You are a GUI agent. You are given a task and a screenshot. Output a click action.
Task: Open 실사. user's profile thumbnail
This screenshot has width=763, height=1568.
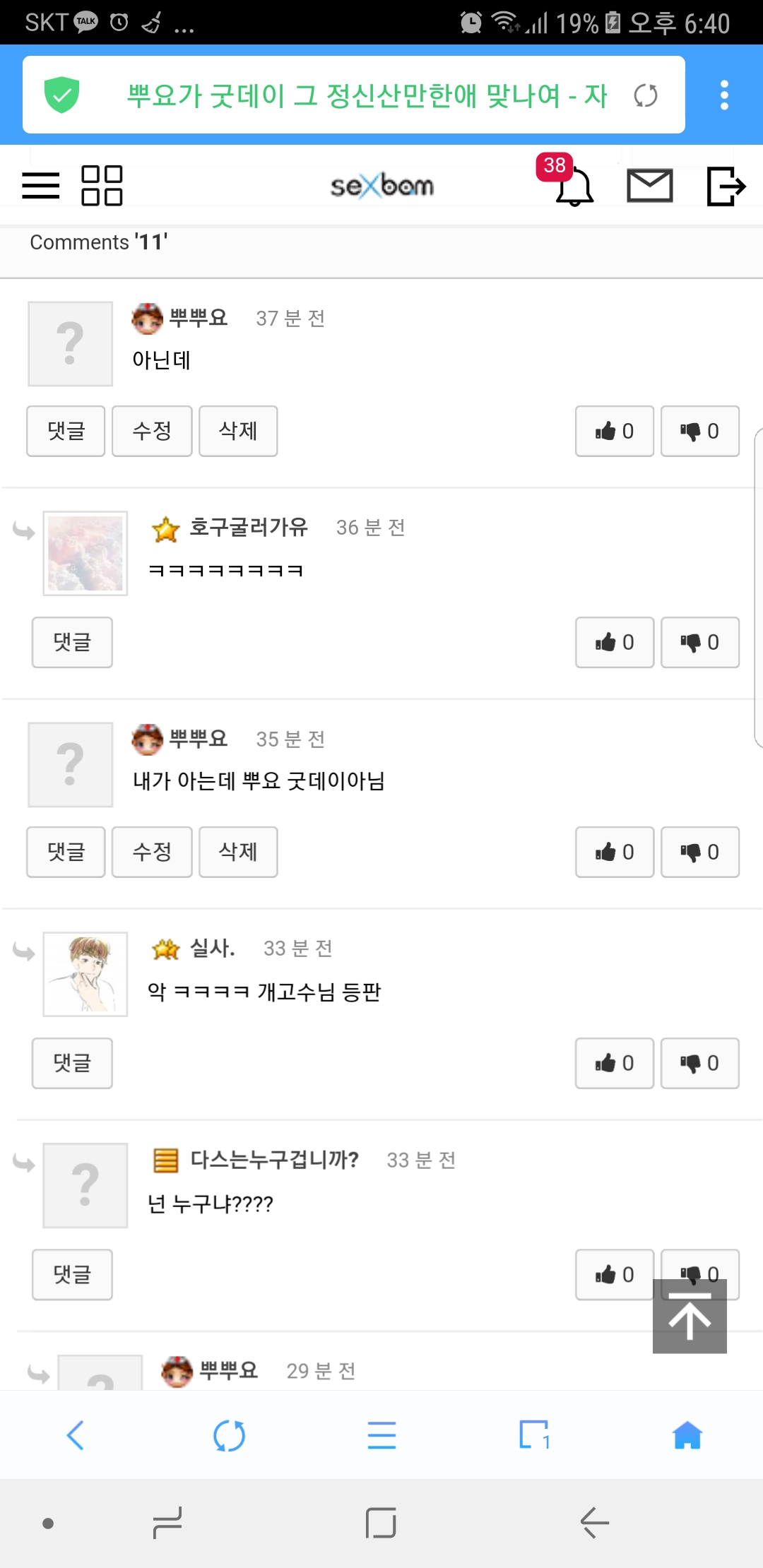(x=85, y=974)
